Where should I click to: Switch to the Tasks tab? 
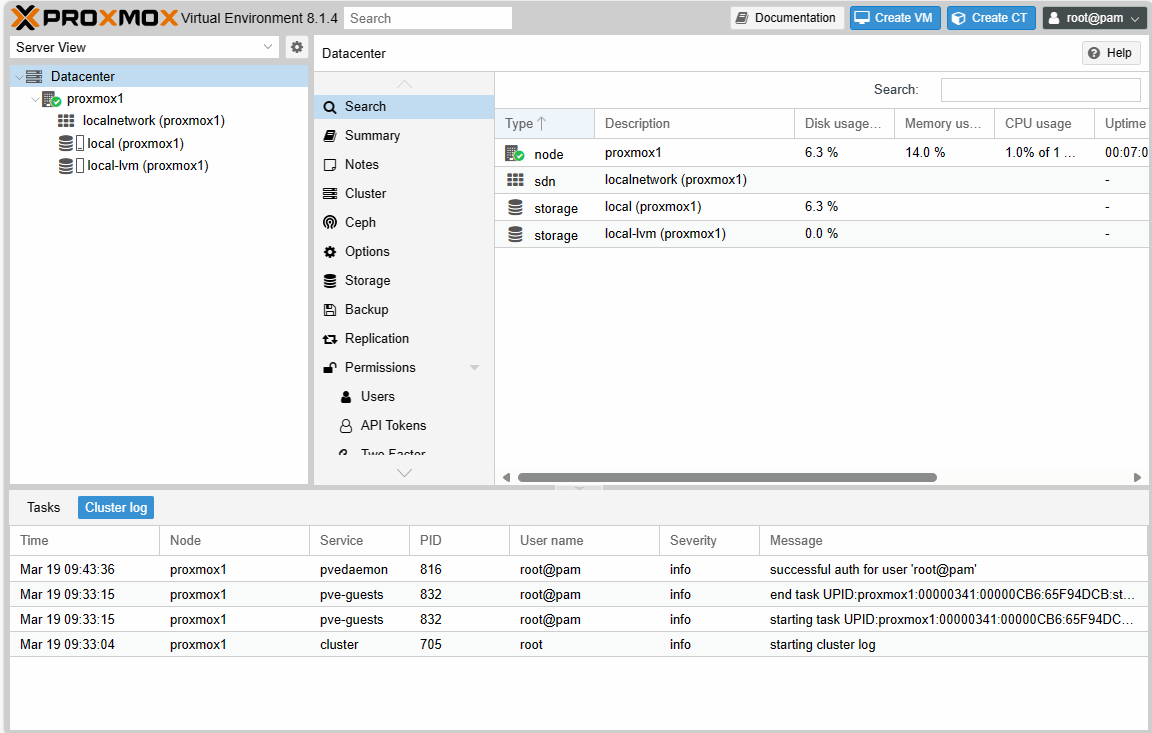tap(43, 507)
